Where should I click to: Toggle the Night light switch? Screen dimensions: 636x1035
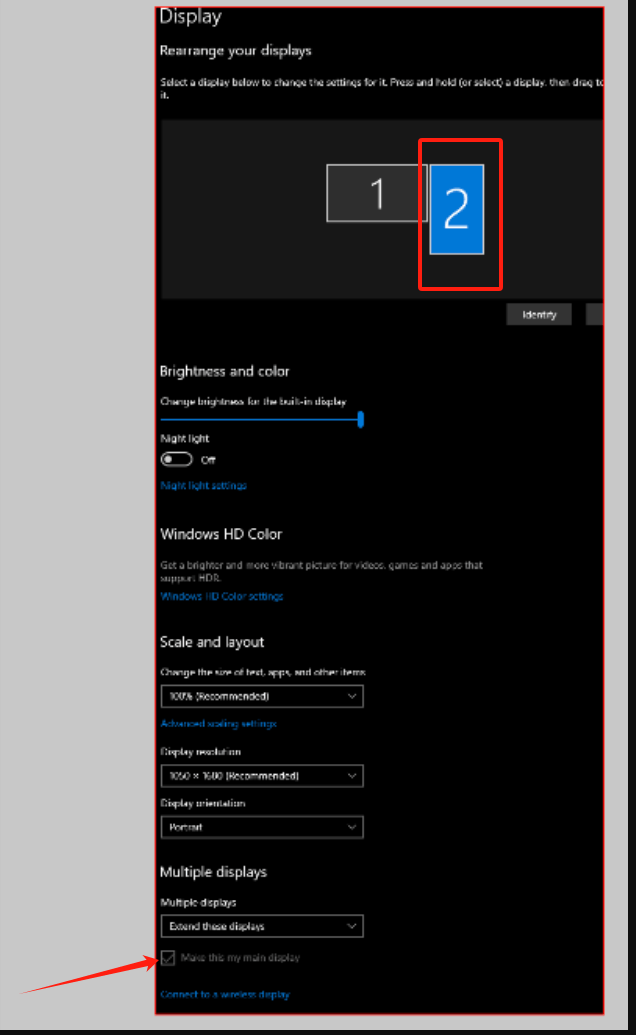pos(177,459)
